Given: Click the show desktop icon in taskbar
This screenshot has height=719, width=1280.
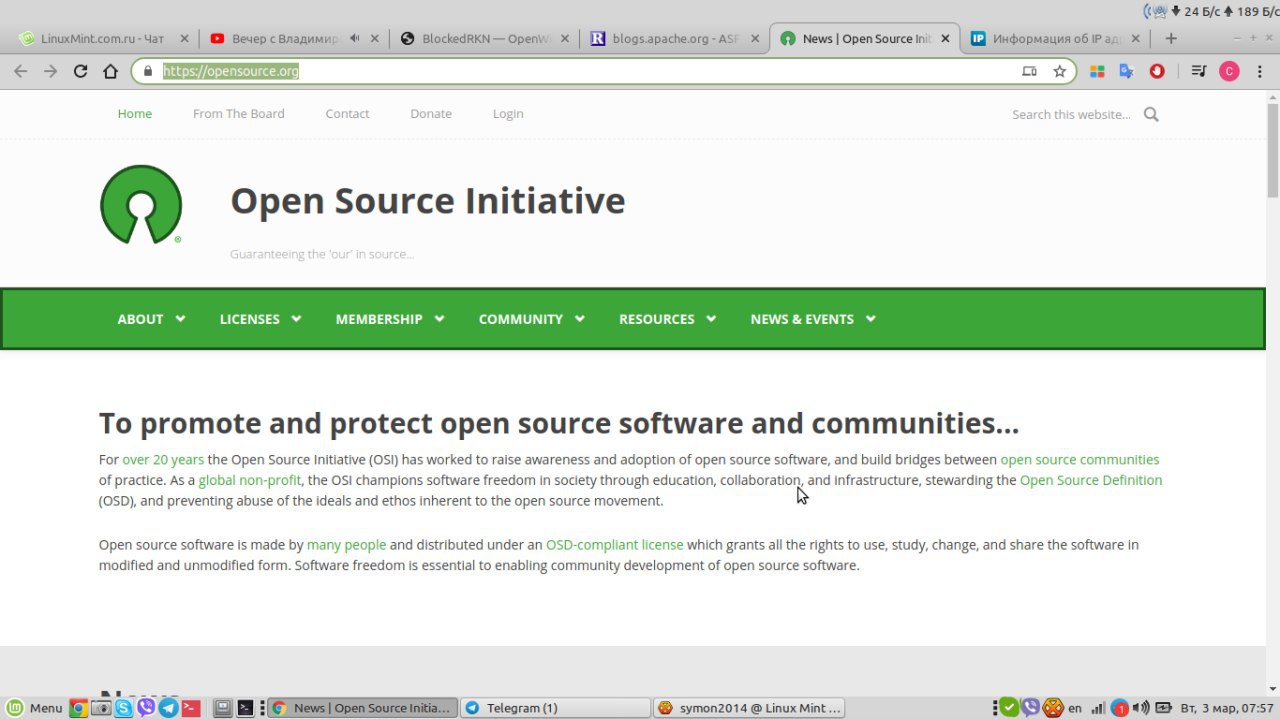Looking at the screenshot, I should coord(223,708).
